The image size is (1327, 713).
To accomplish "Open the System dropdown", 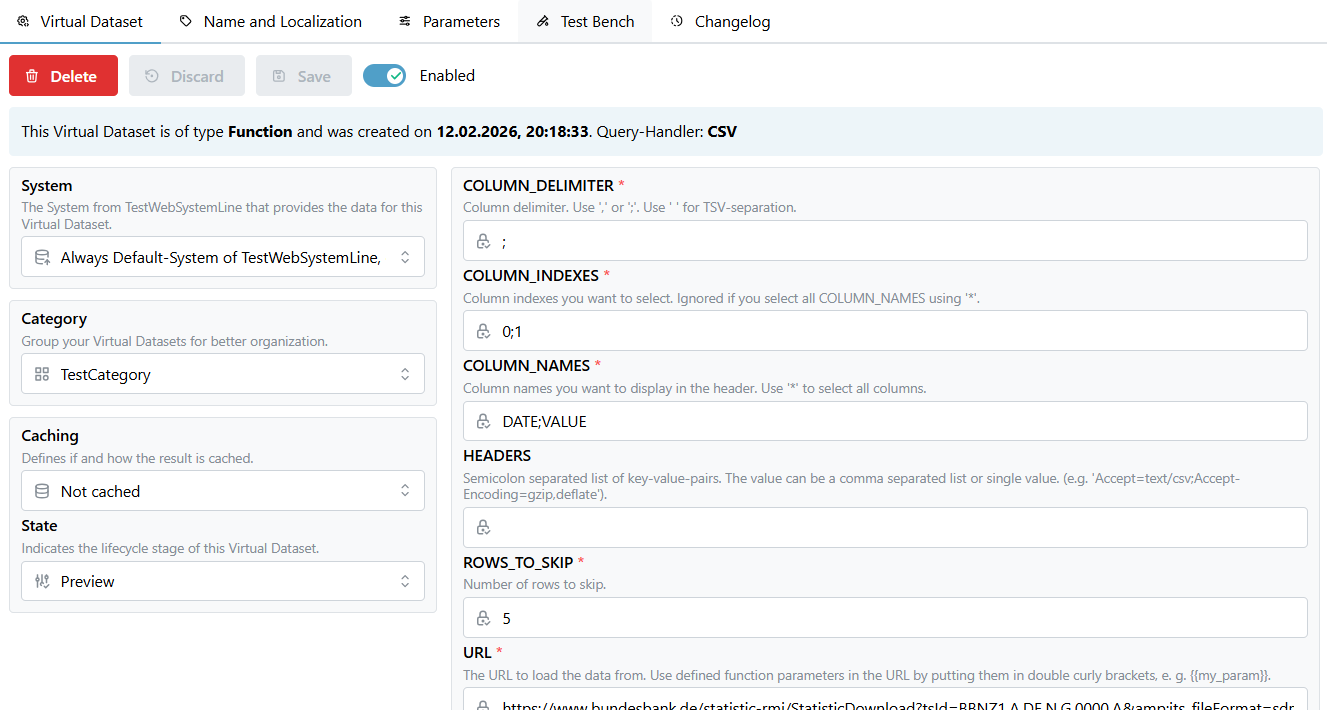I will [223, 257].
